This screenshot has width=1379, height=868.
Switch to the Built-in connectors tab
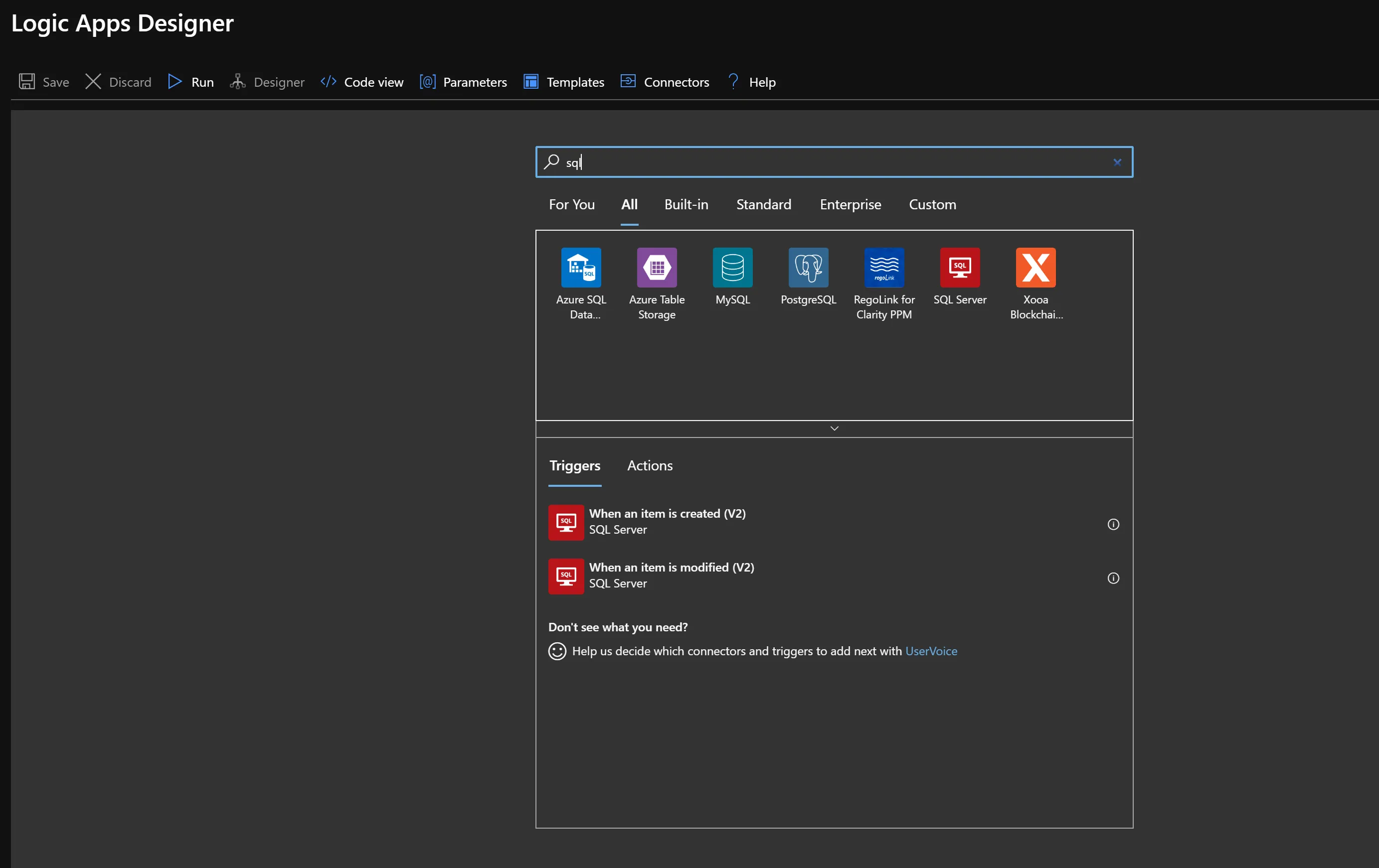click(686, 204)
